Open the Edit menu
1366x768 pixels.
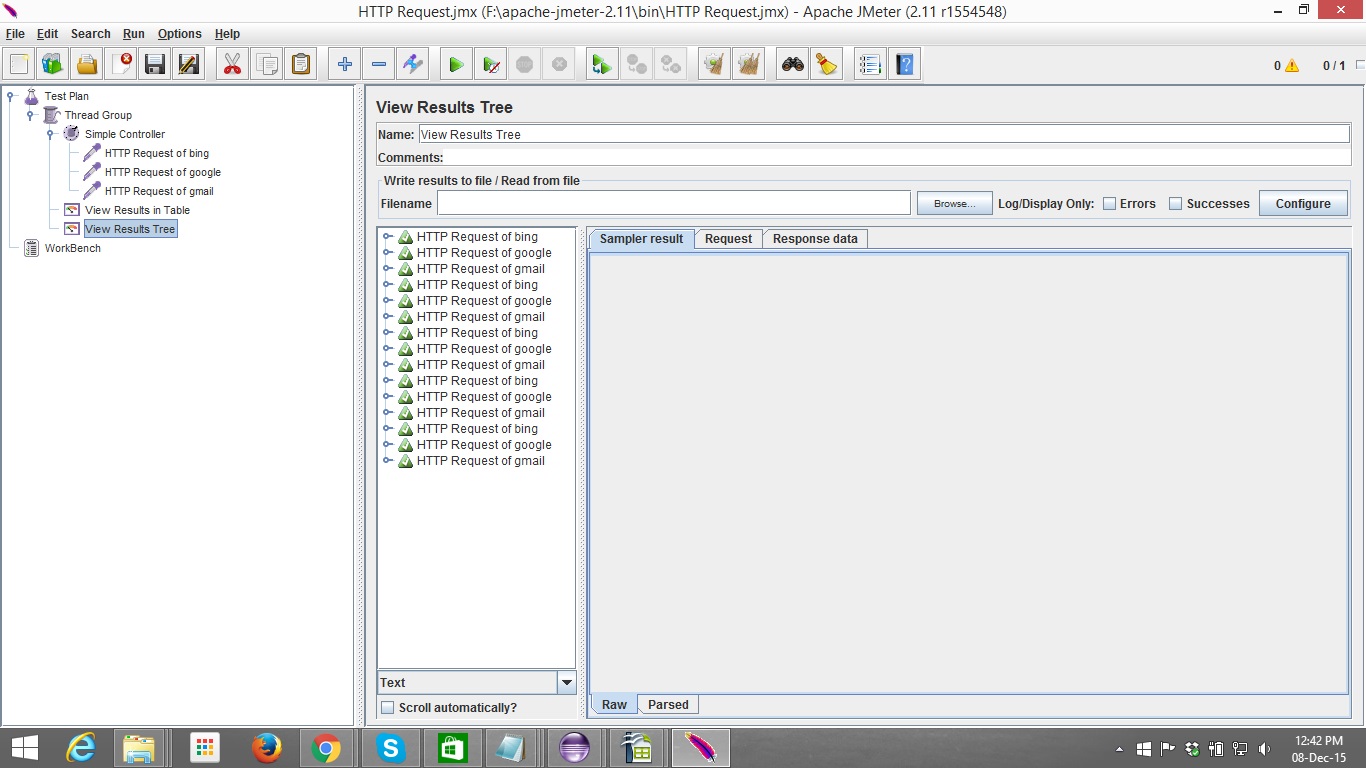[47, 34]
